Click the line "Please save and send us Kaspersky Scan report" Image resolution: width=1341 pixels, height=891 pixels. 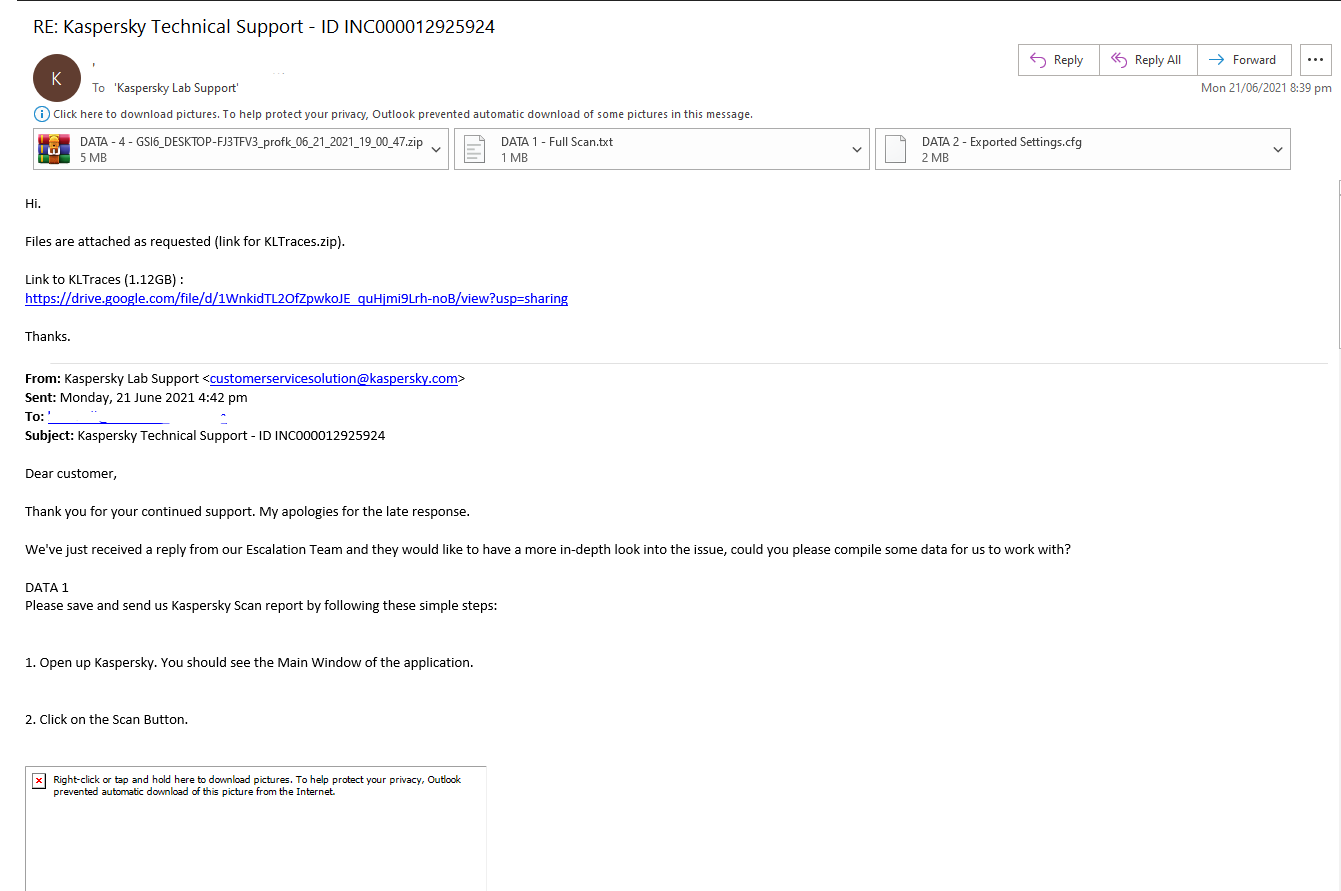pyautogui.click(x=261, y=606)
